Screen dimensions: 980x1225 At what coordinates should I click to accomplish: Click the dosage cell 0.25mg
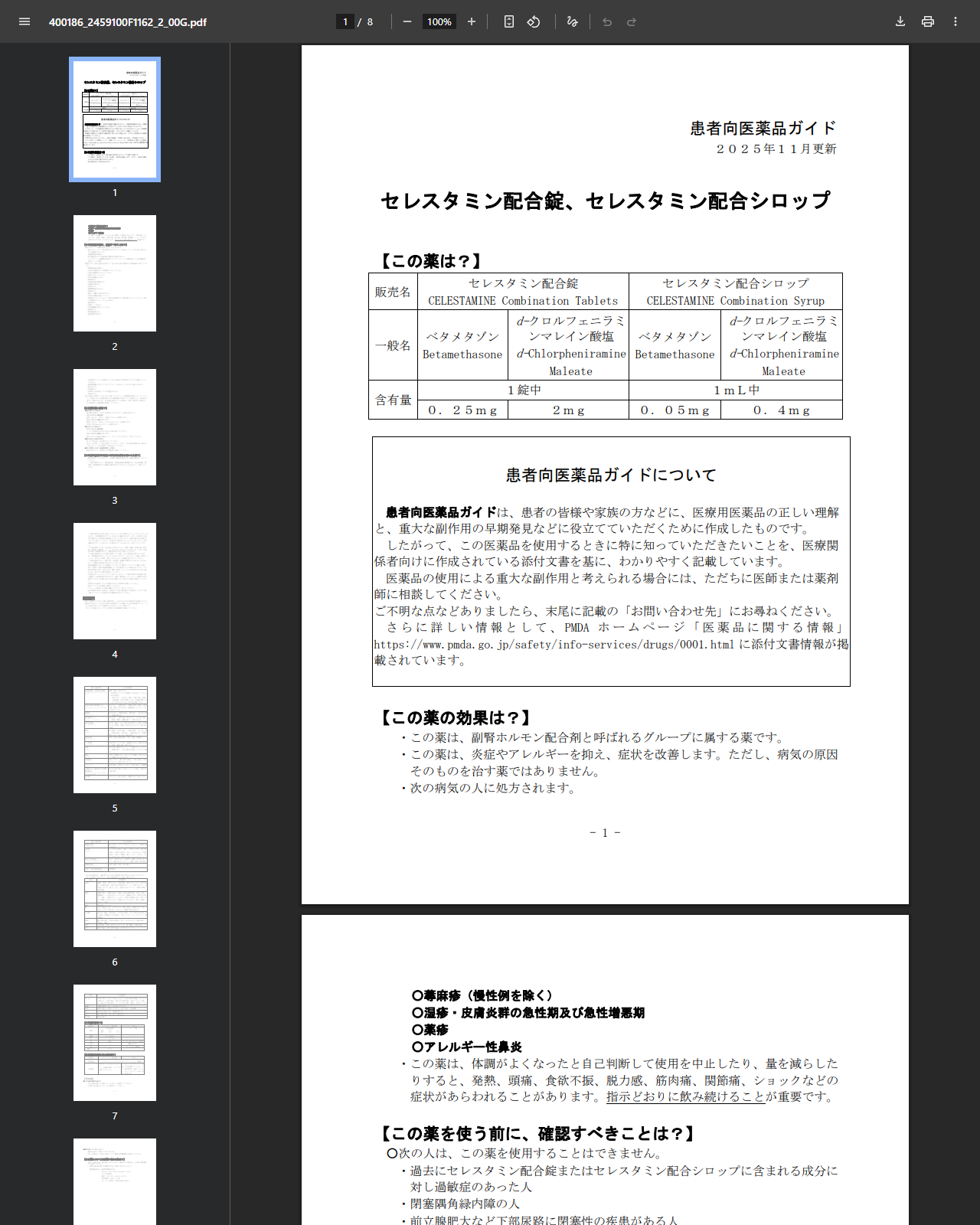pos(463,410)
